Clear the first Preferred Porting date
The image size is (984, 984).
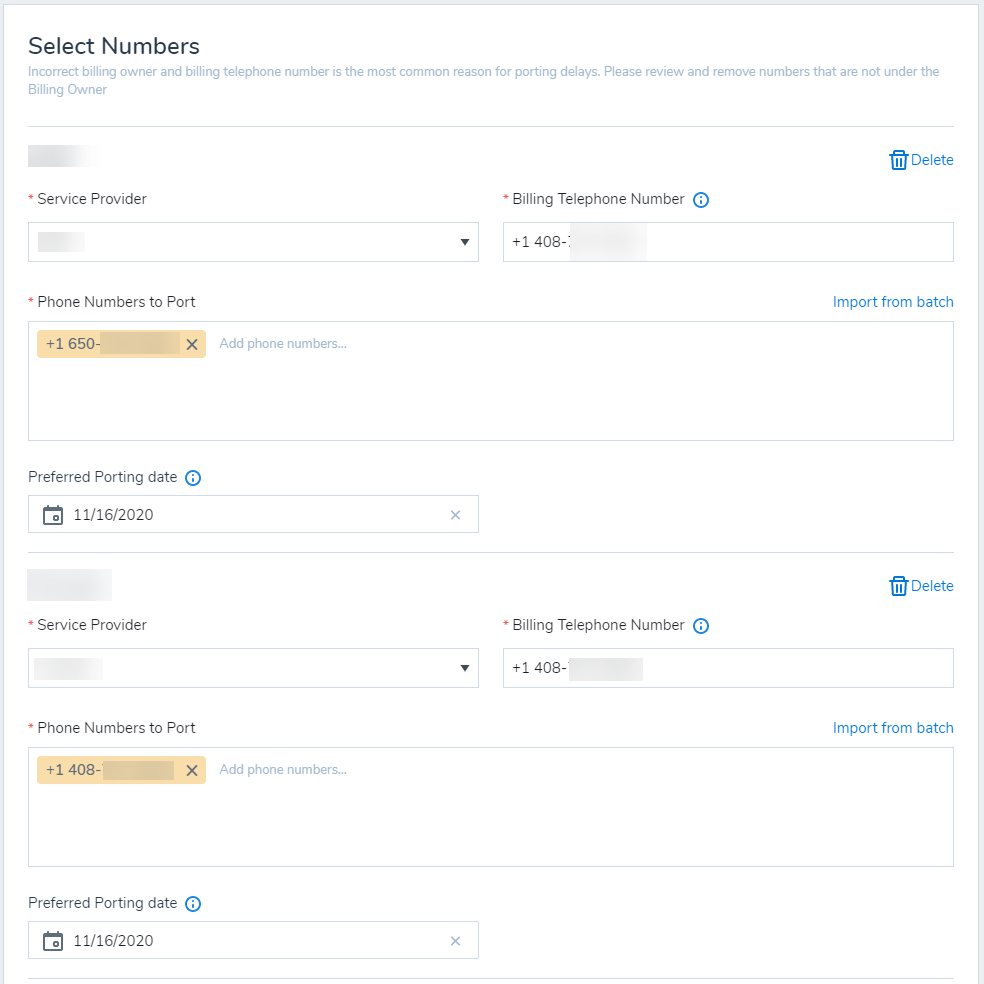point(455,515)
